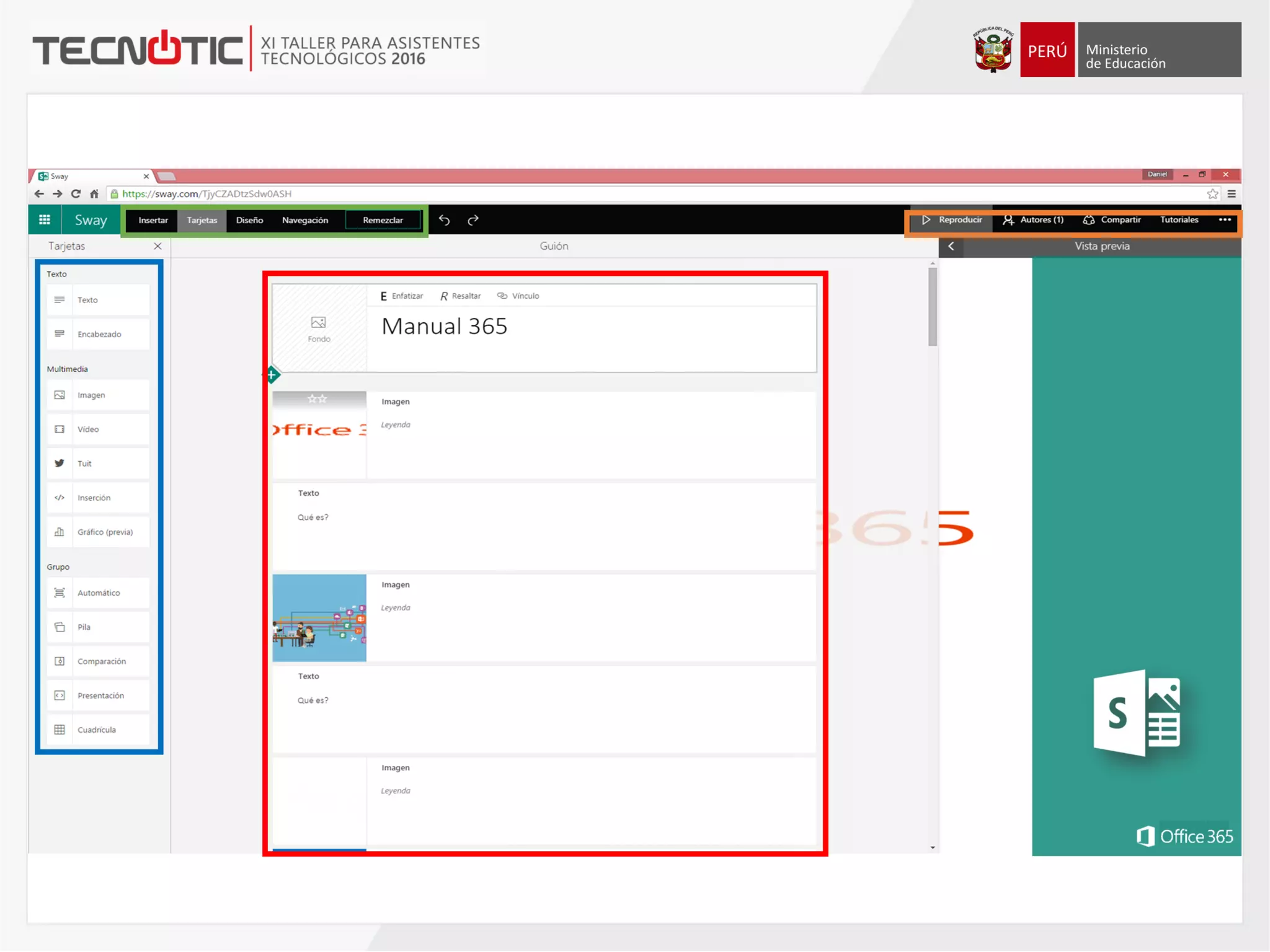The image size is (1270, 952).
Task: Add an Inserción embed card
Action: tap(98, 498)
